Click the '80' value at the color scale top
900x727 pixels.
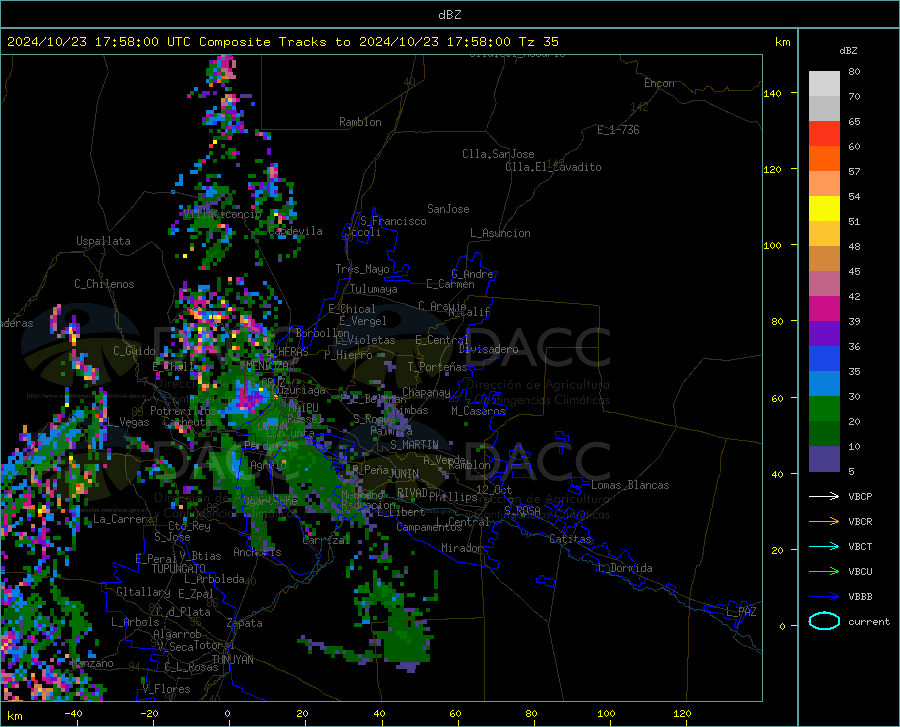click(854, 71)
